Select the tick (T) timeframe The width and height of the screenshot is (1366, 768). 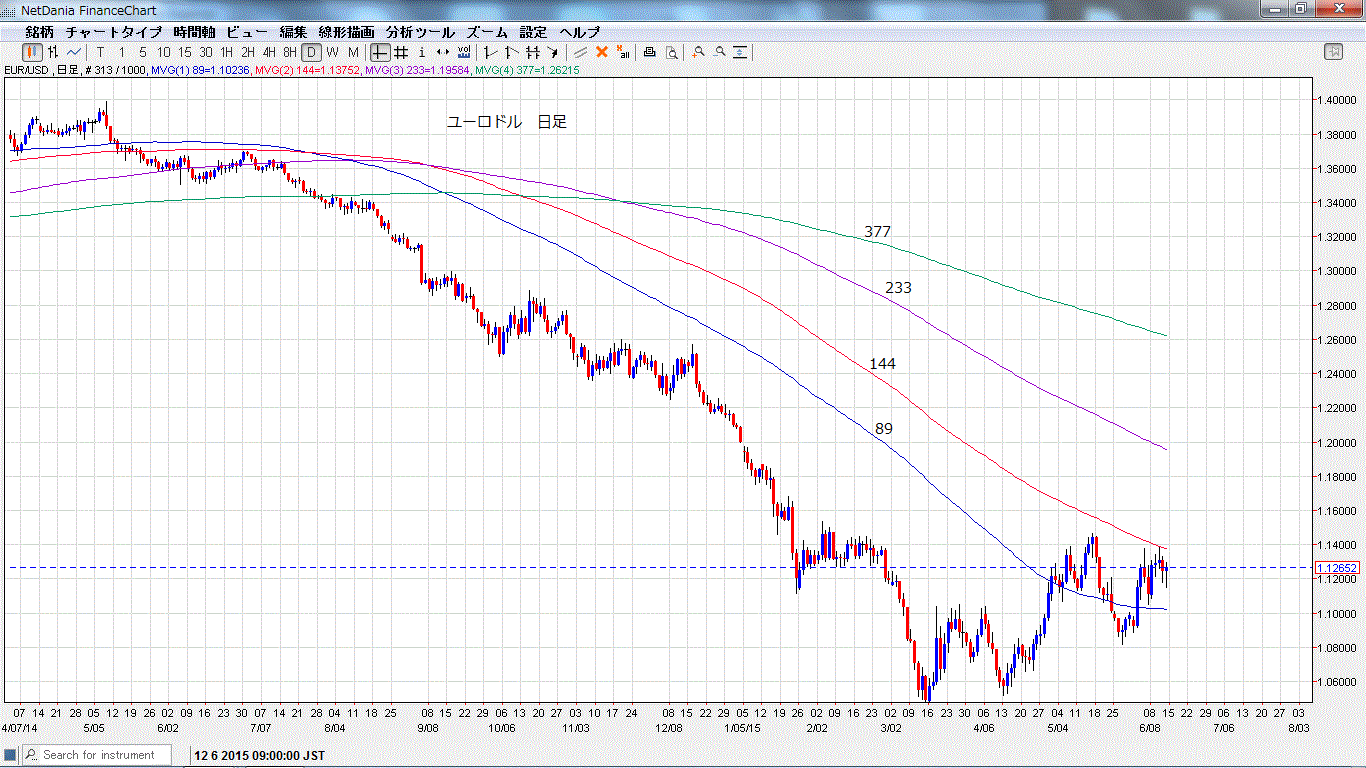tap(101, 52)
